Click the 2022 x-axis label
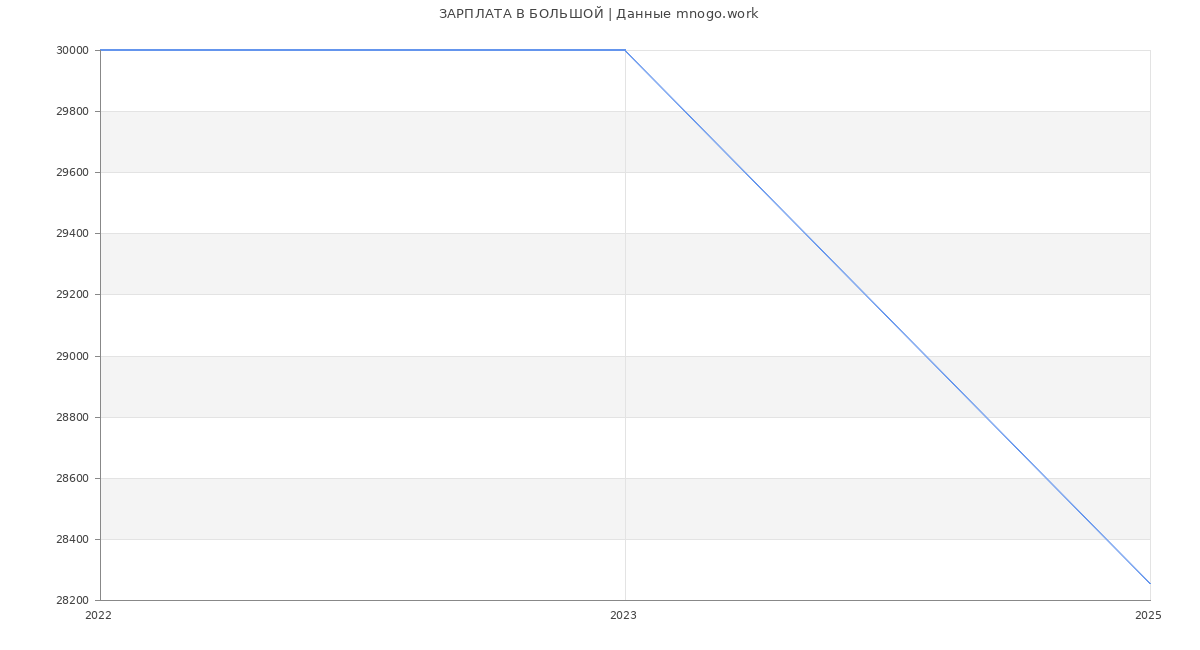 click(99, 616)
